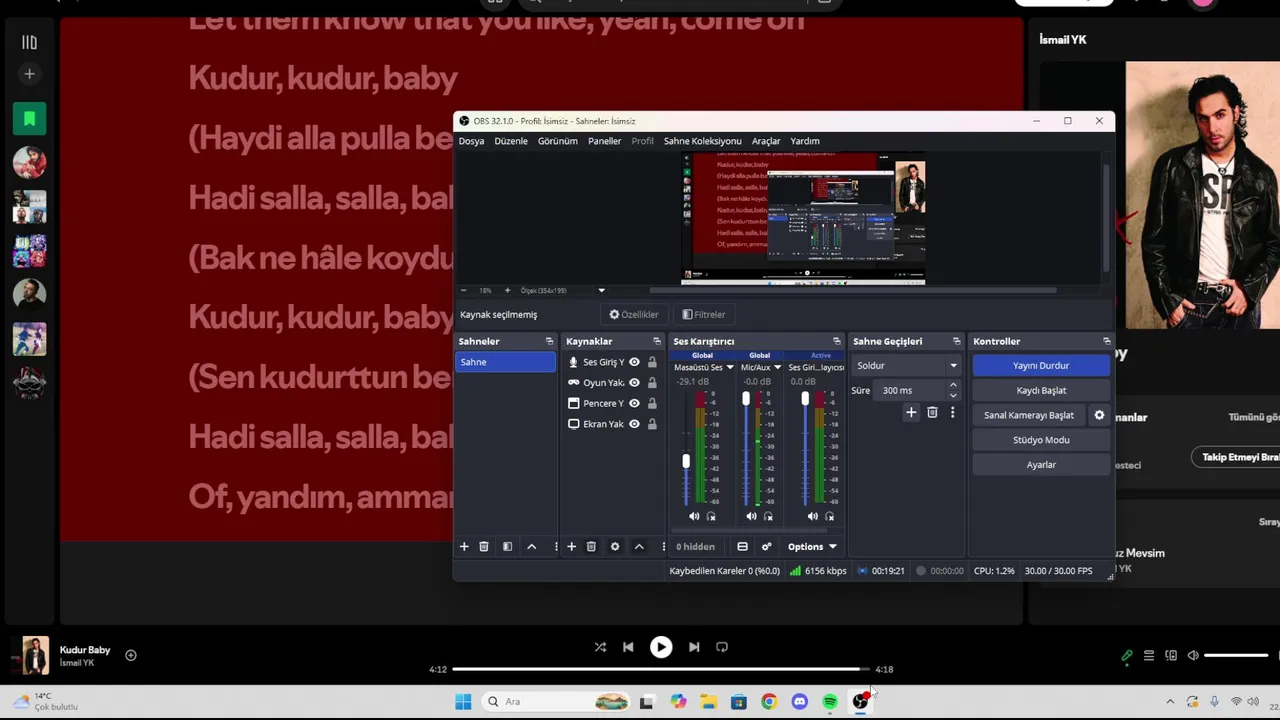This screenshot has width=1280, height=720.
Task: Hide the Ekran Yakalama source
Action: click(x=634, y=424)
